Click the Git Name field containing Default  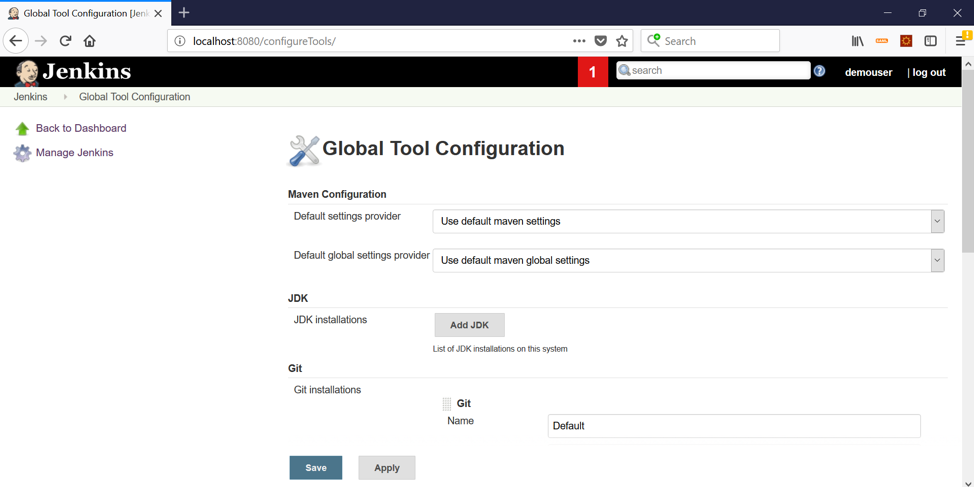click(x=734, y=426)
